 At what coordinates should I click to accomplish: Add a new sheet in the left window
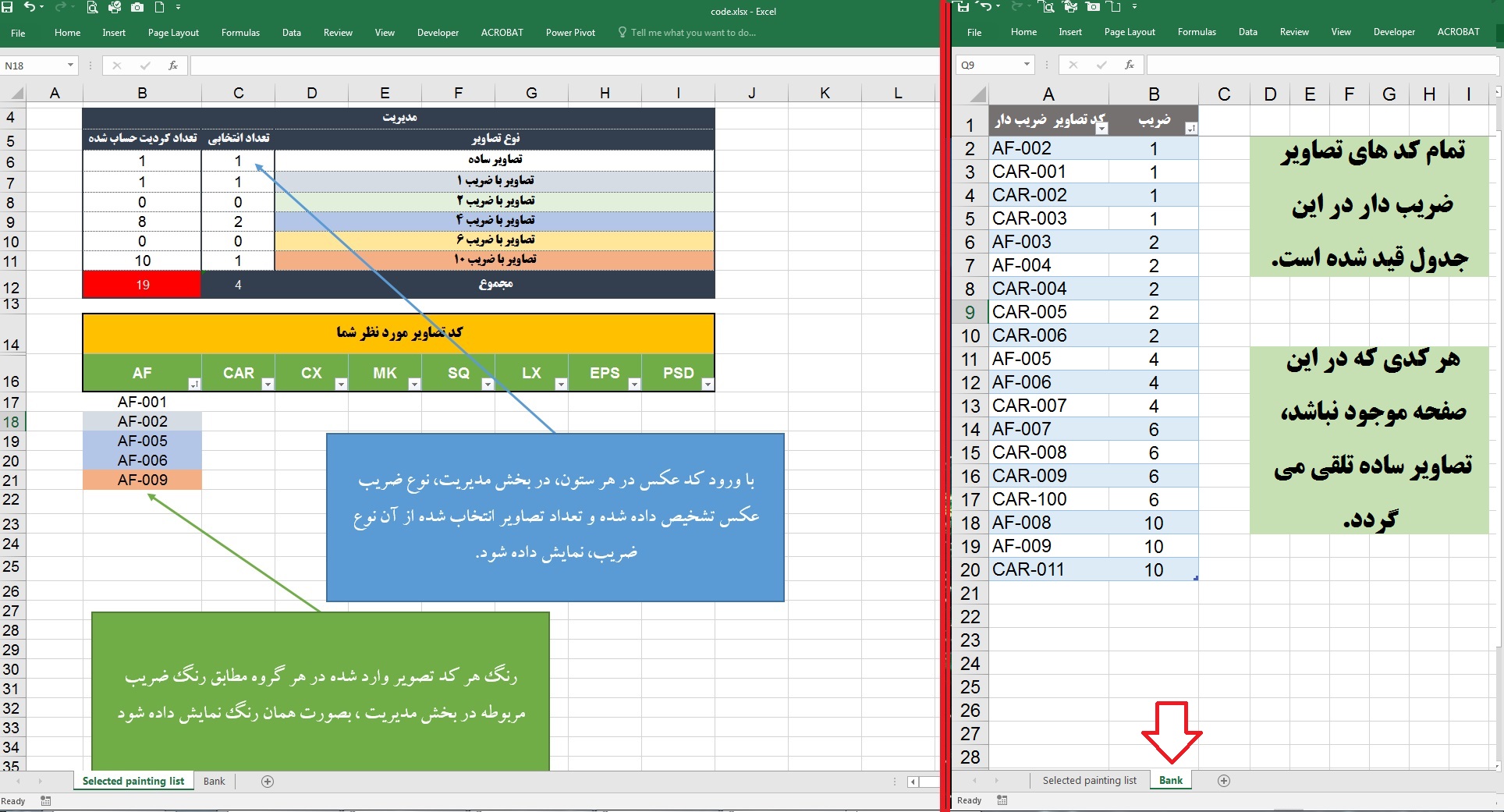tap(268, 781)
